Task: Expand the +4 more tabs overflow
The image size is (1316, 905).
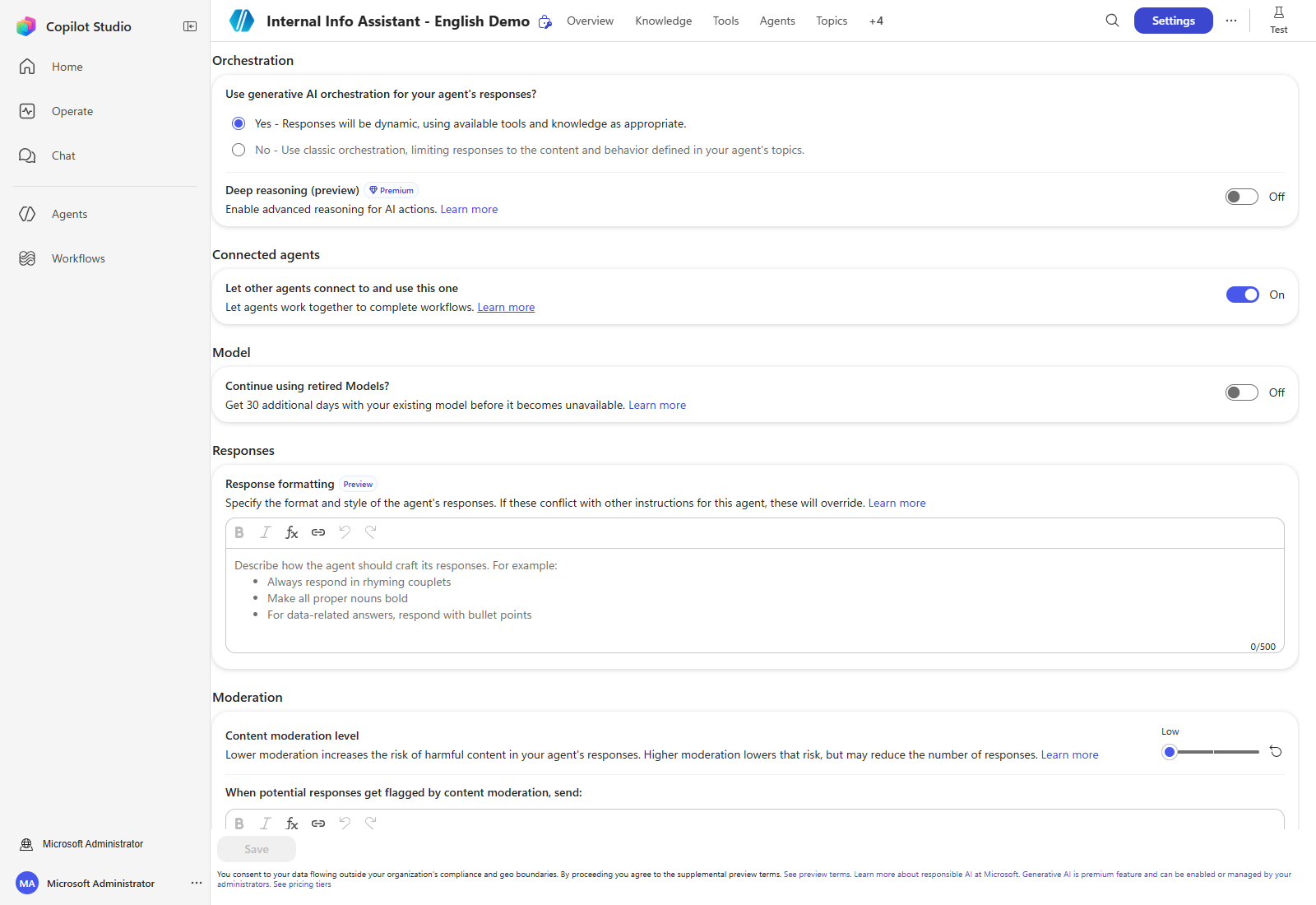Action: point(876,21)
